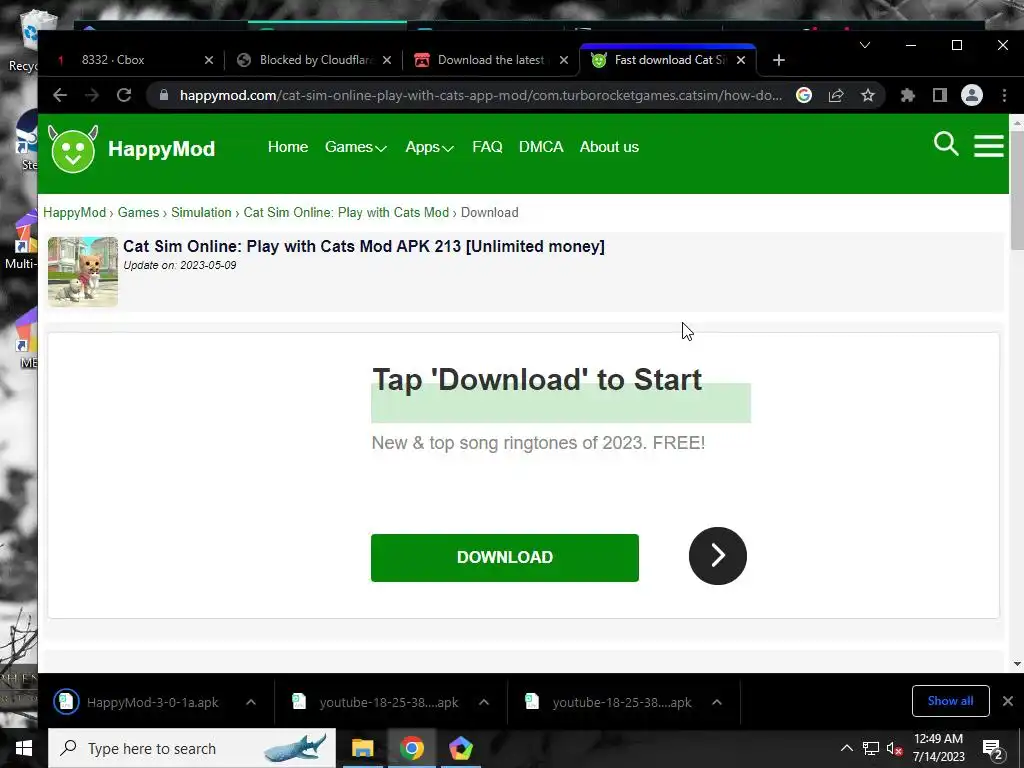Click the page vertical scrollbar thumb

point(1017,189)
